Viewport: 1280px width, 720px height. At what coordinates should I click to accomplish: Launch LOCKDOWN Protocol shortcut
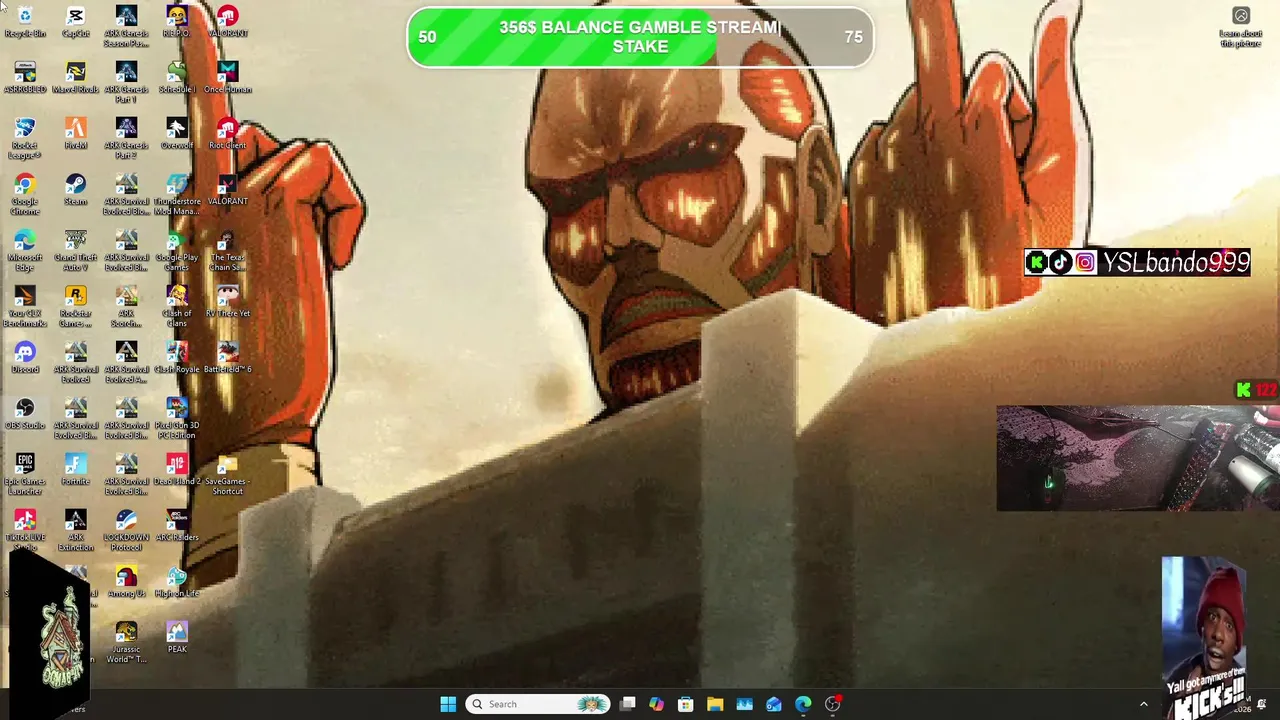[x=126, y=531]
